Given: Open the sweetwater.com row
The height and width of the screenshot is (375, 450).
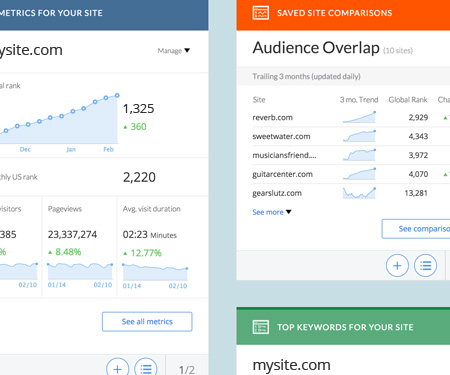Looking at the screenshot, I should [x=351, y=136].
